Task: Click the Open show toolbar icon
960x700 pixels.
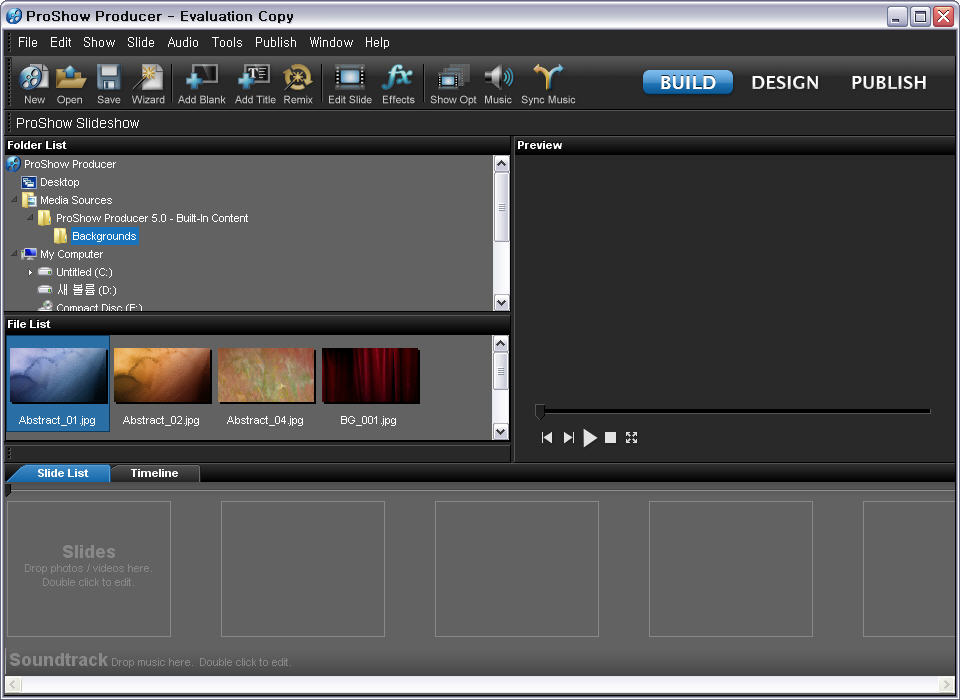Action: tap(70, 84)
